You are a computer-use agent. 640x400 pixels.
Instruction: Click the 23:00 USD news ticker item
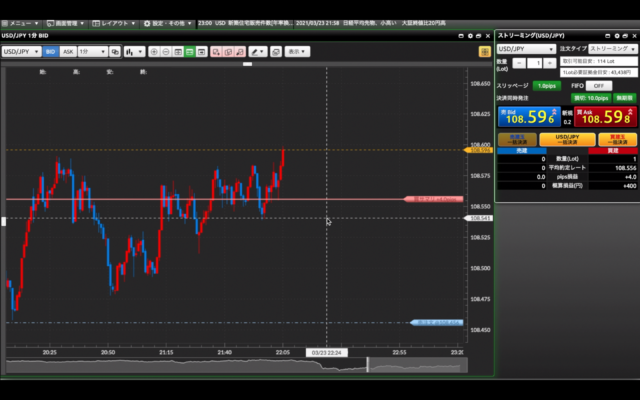(245, 23)
